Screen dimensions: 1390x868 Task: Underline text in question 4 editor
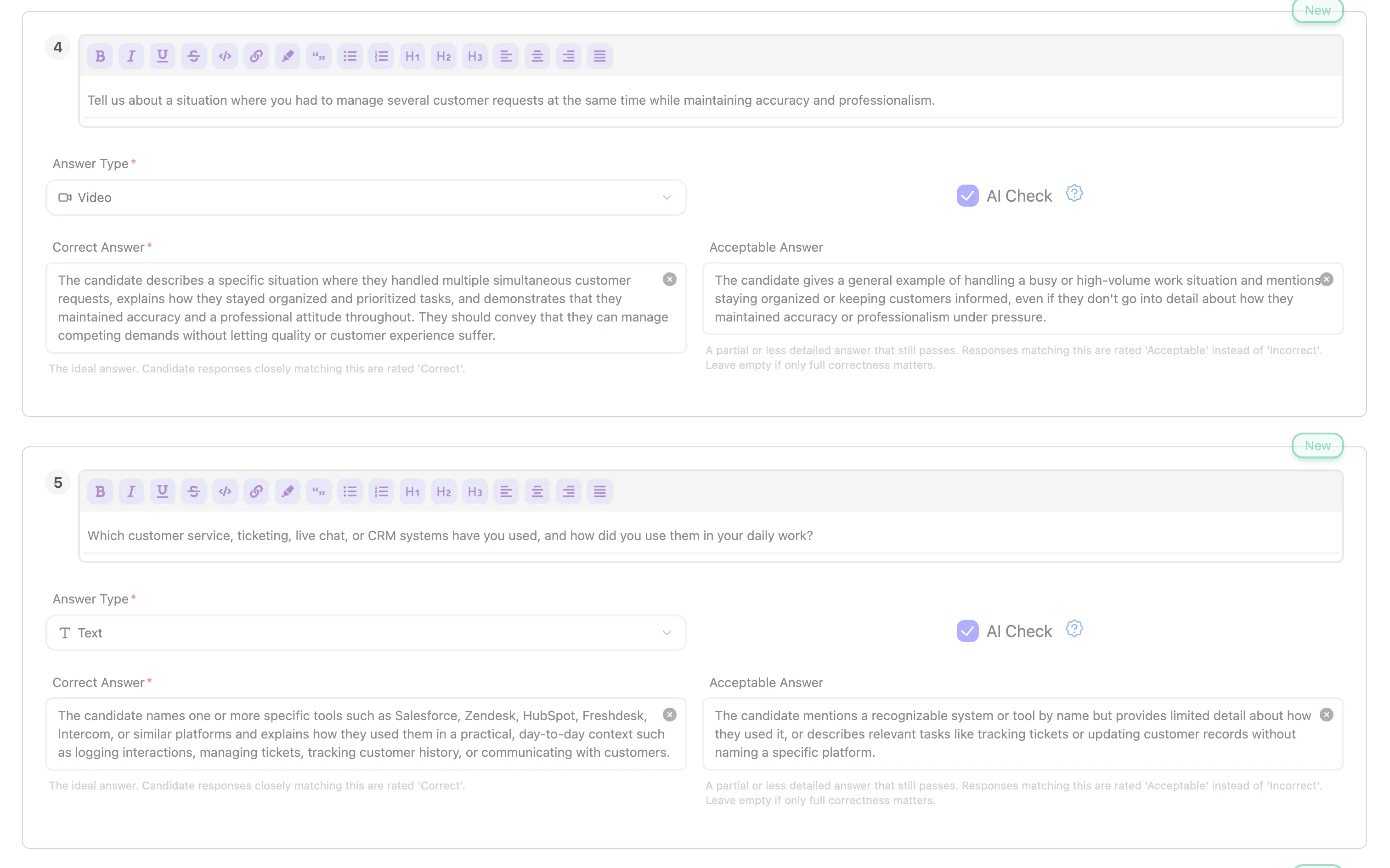[x=163, y=56]
